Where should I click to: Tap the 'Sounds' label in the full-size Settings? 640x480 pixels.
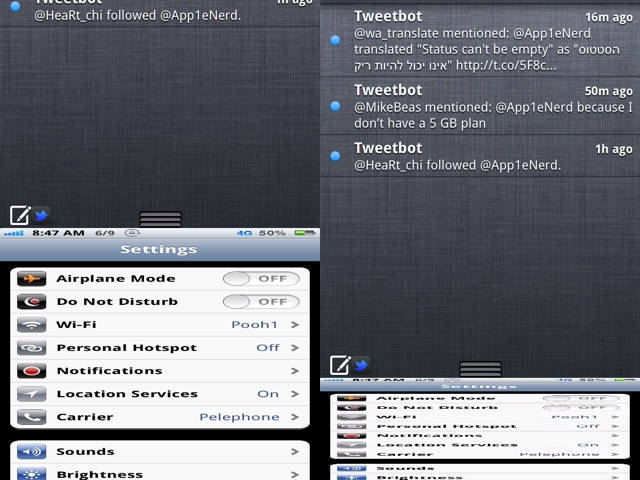click(x=85, y=452)
